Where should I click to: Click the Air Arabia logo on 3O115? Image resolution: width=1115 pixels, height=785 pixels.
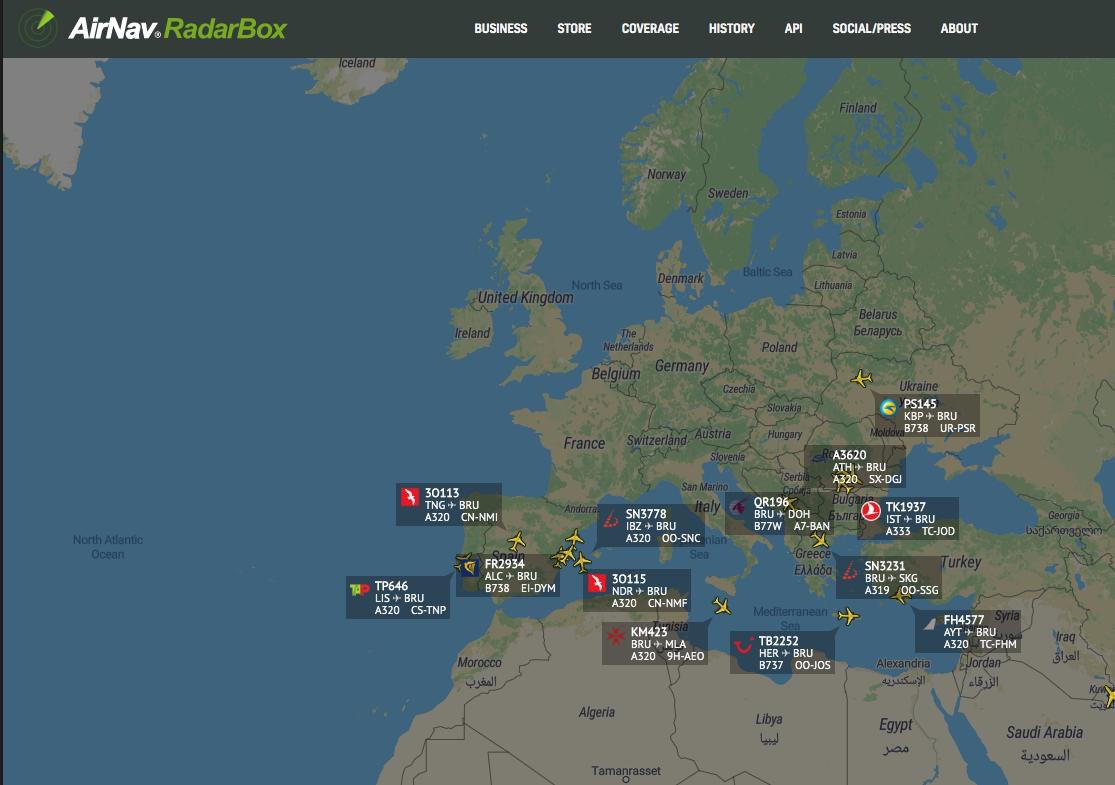tap(597, 583)
